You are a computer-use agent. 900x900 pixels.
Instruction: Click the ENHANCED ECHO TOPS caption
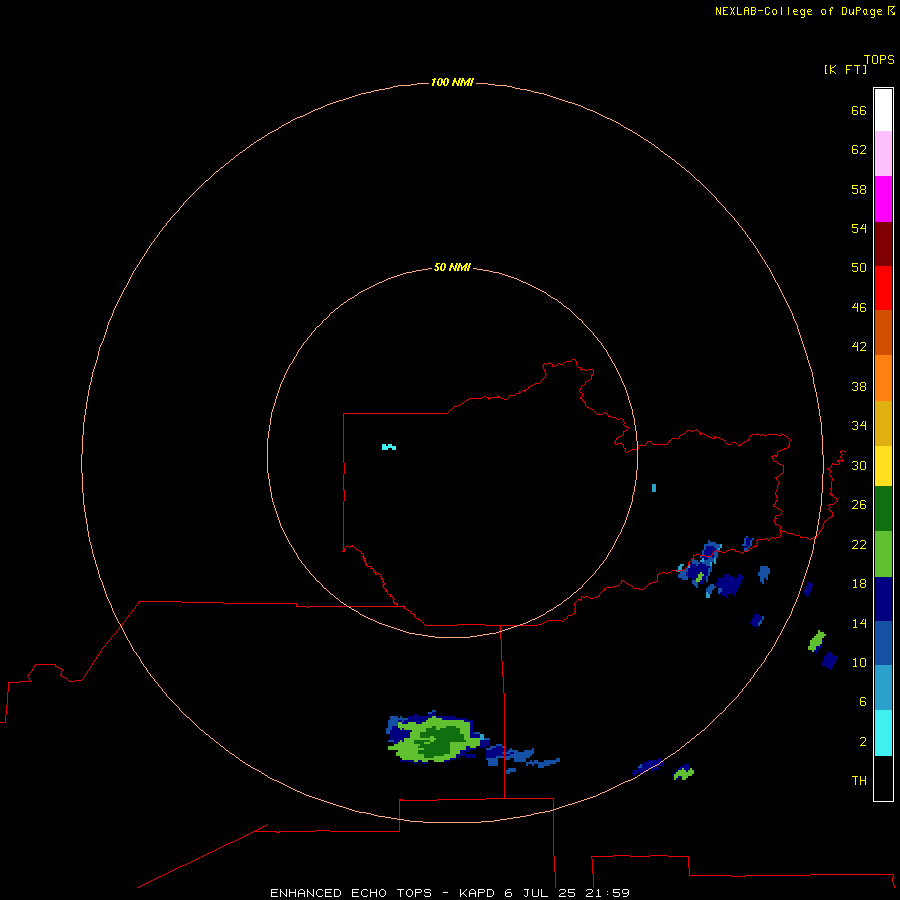pos(351,893)
